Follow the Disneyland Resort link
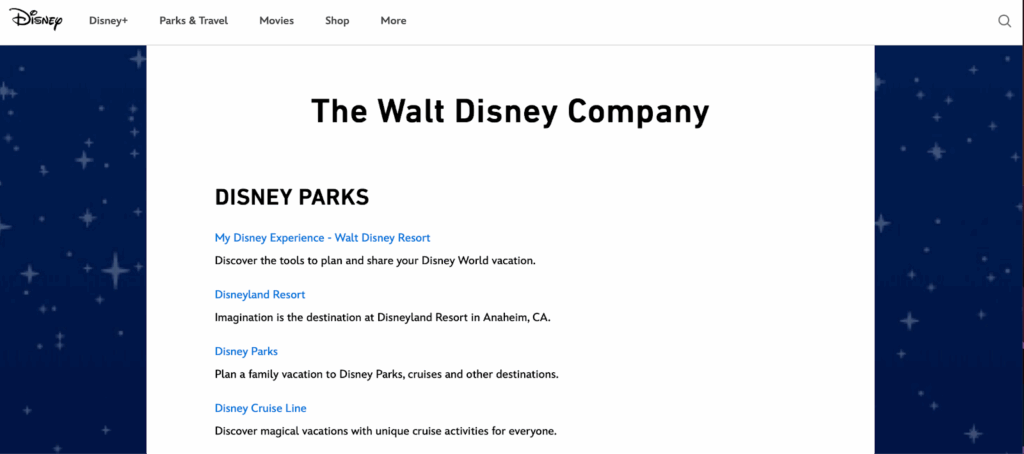The width and height of the screenshot is (1024, 454). 260,295
